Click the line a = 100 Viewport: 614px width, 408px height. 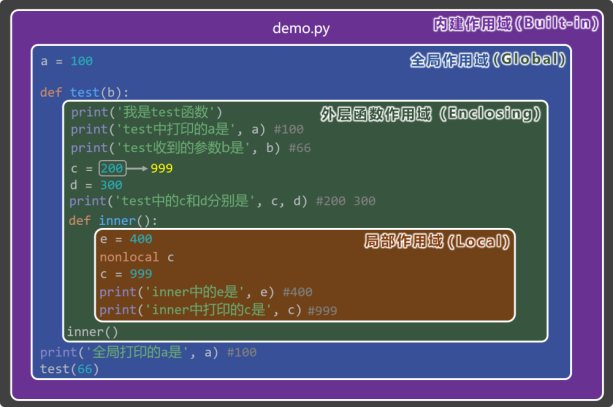67,61
